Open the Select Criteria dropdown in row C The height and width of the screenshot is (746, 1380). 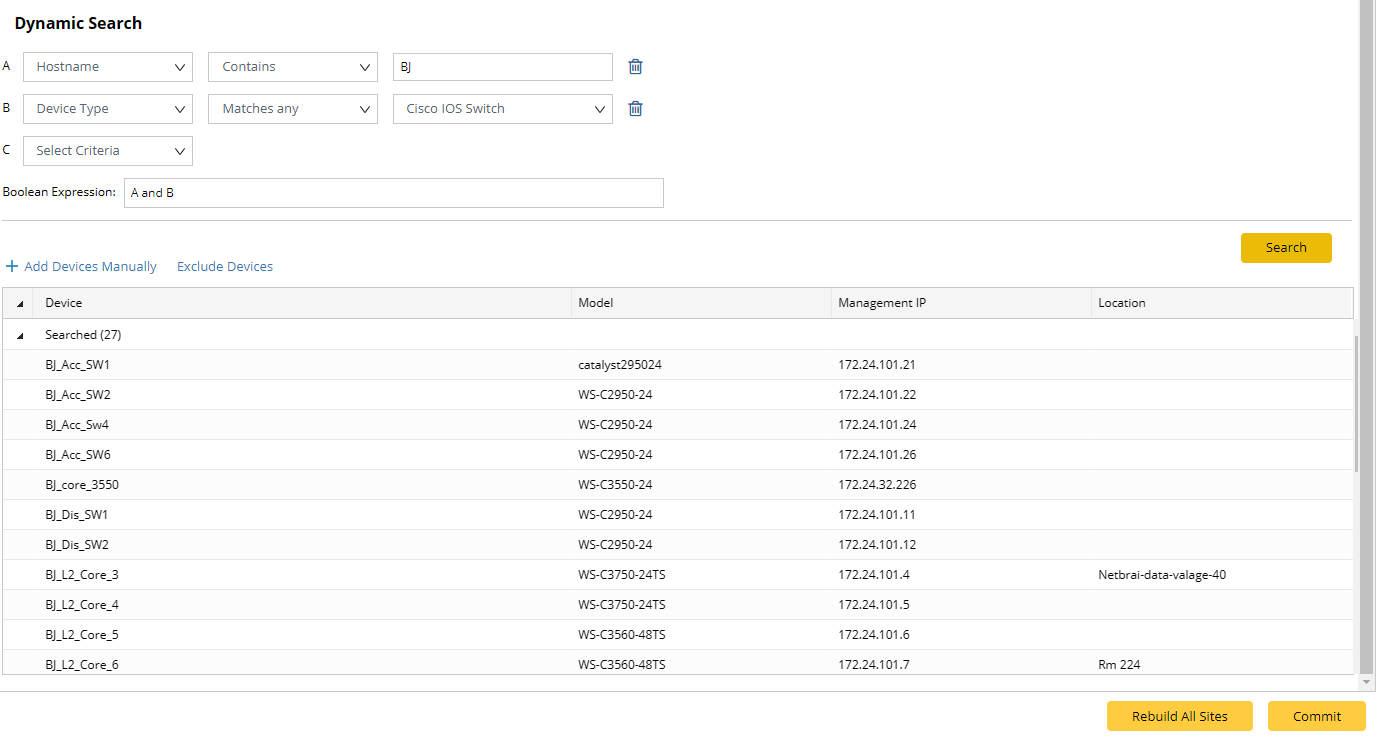tap(108, 151)
